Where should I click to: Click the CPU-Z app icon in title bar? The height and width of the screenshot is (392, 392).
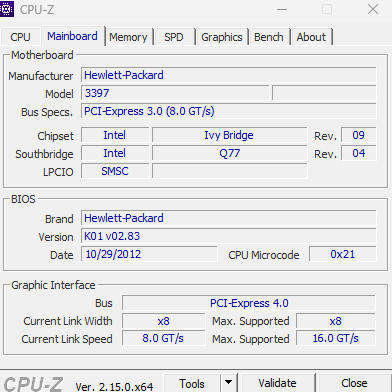pos(7,9)
